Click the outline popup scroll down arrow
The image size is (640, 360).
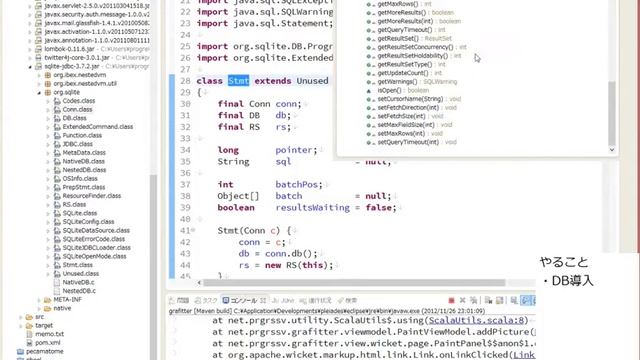point(612,150)
